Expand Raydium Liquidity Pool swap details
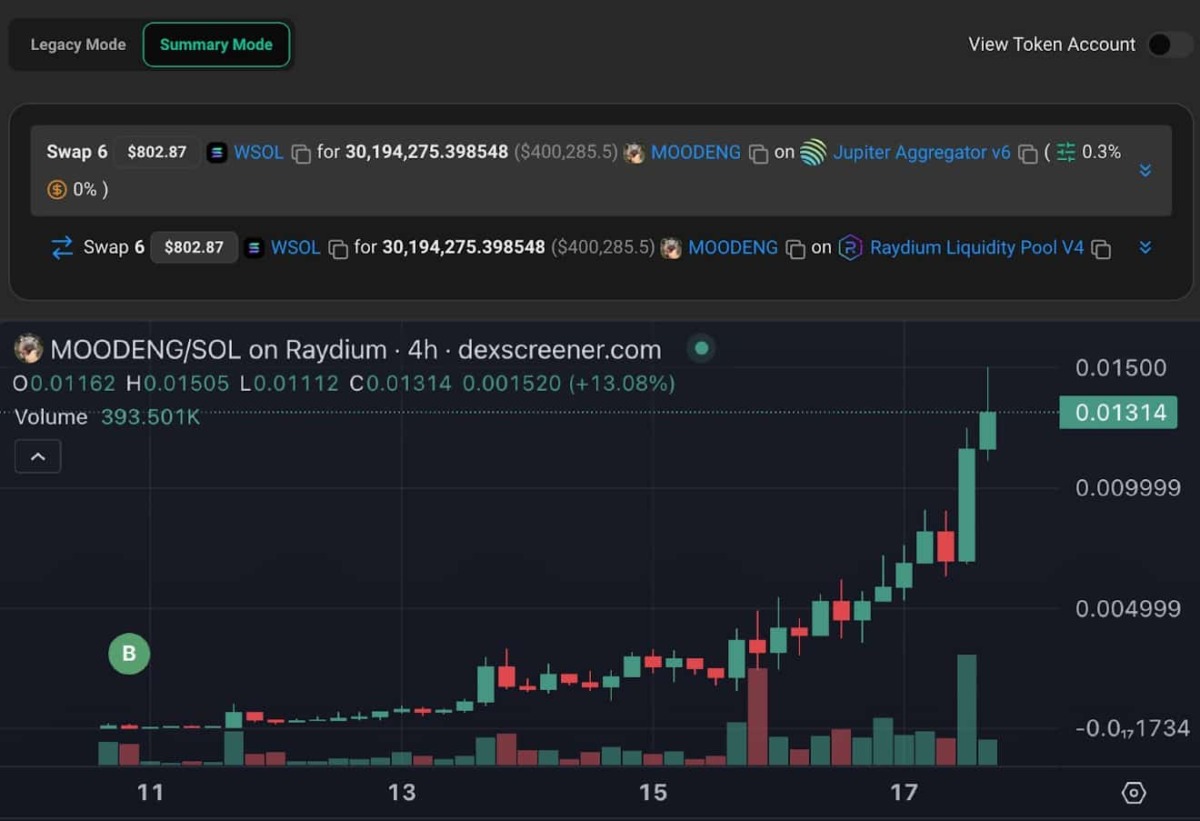The image size is (1200, 821). coord(1146,248)
